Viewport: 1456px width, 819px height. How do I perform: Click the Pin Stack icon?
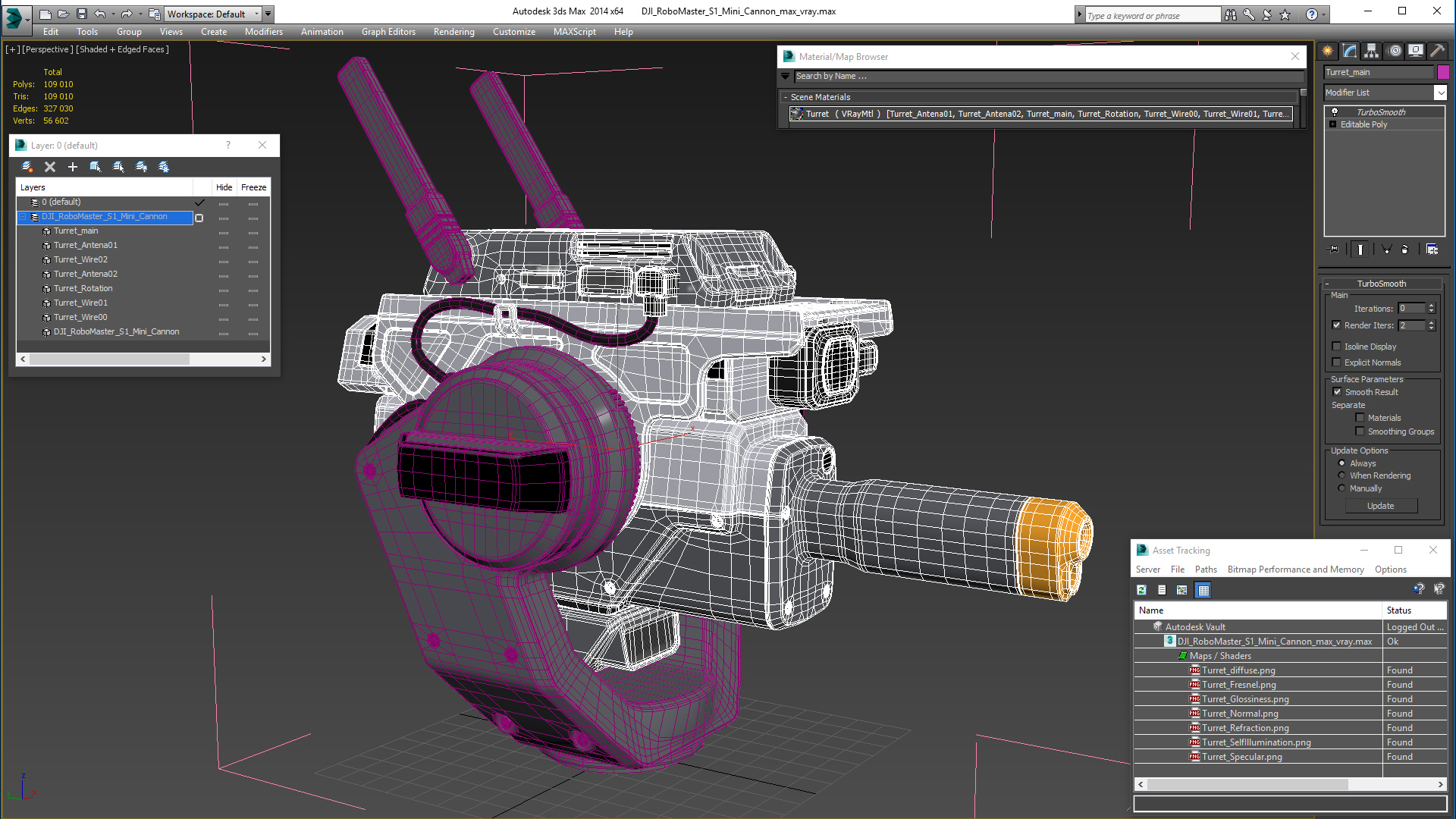point(1333,249)
